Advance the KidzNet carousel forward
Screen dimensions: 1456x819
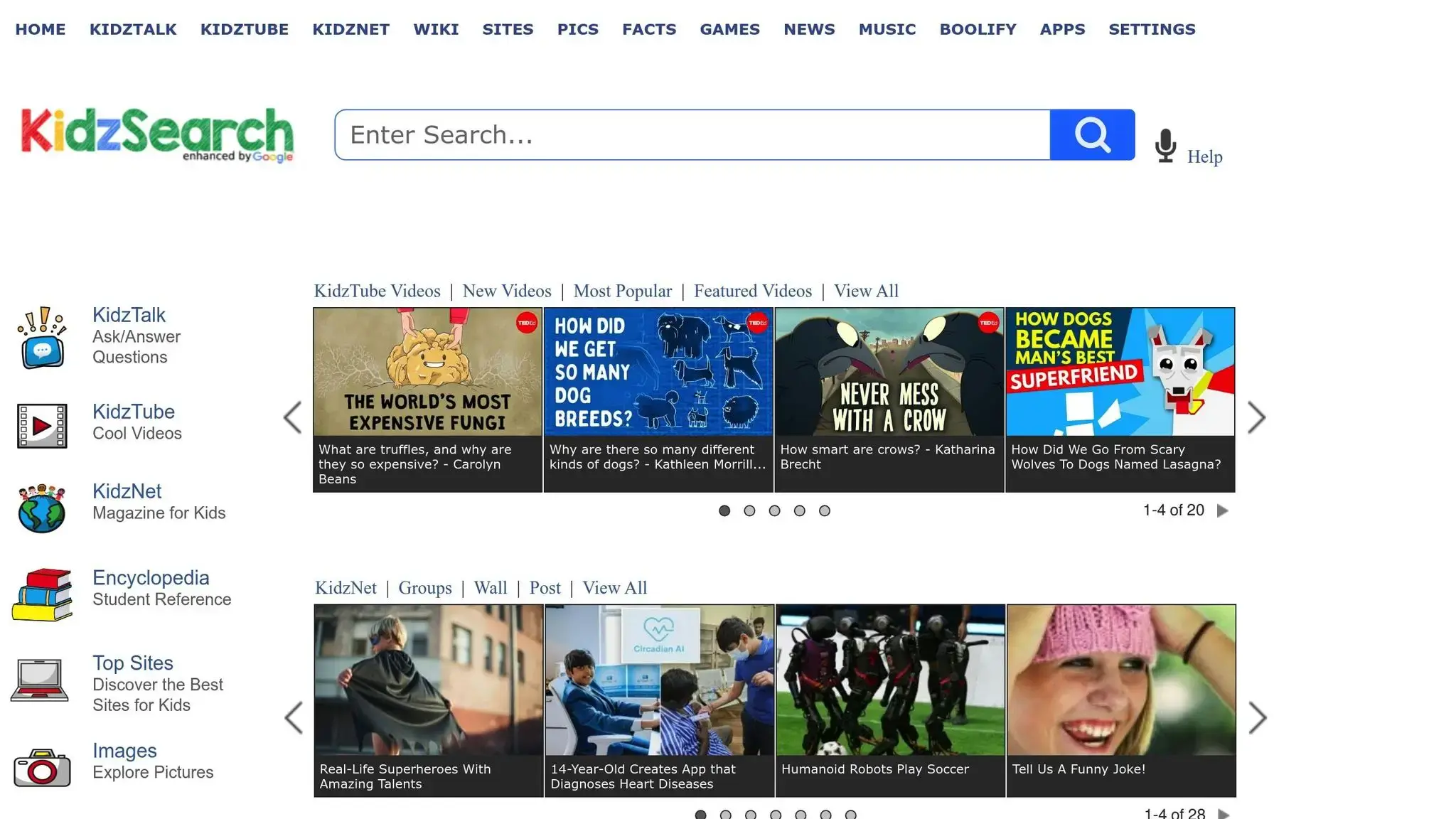(x=1258, y=718)
